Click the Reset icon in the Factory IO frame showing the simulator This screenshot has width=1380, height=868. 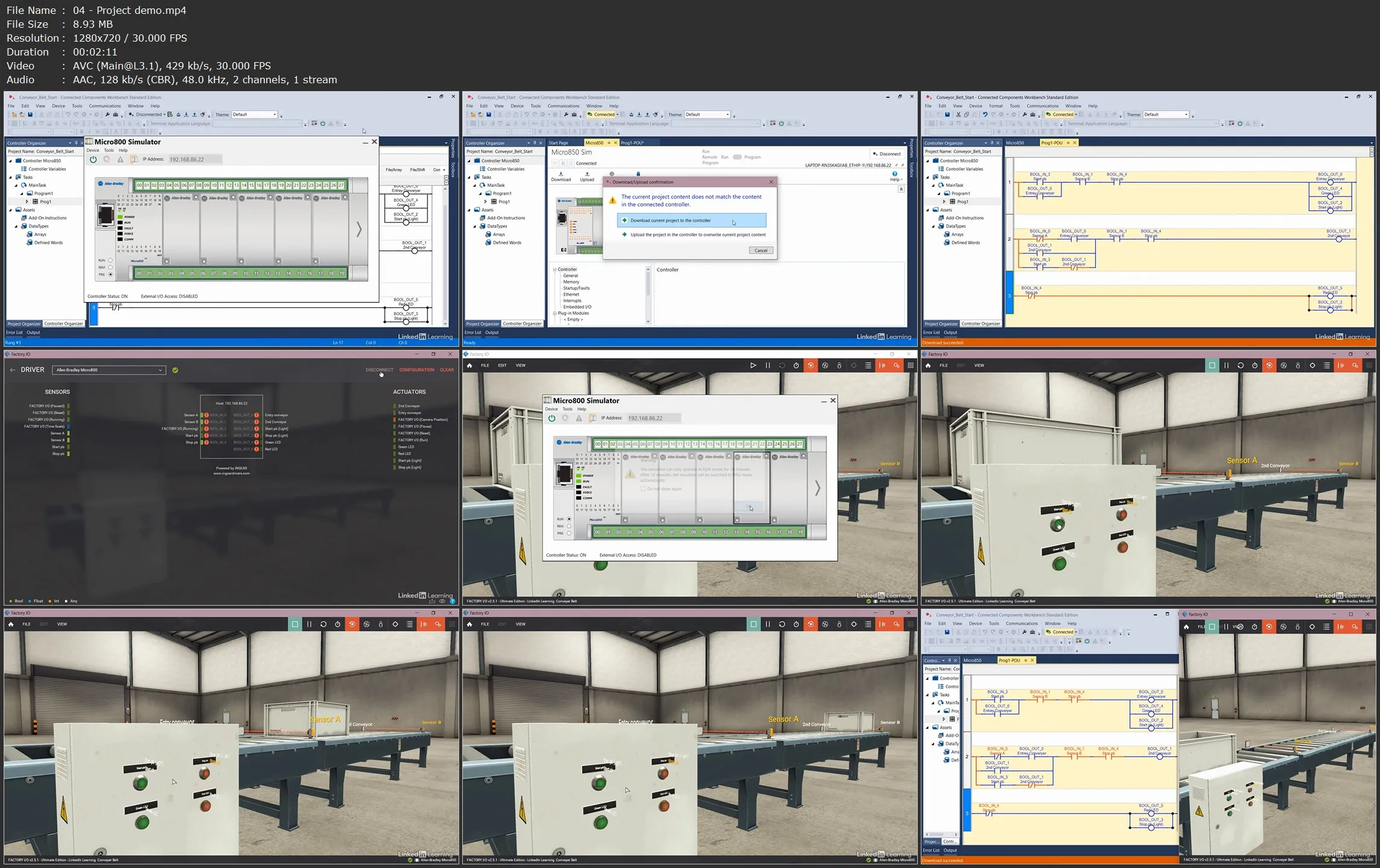782,366
